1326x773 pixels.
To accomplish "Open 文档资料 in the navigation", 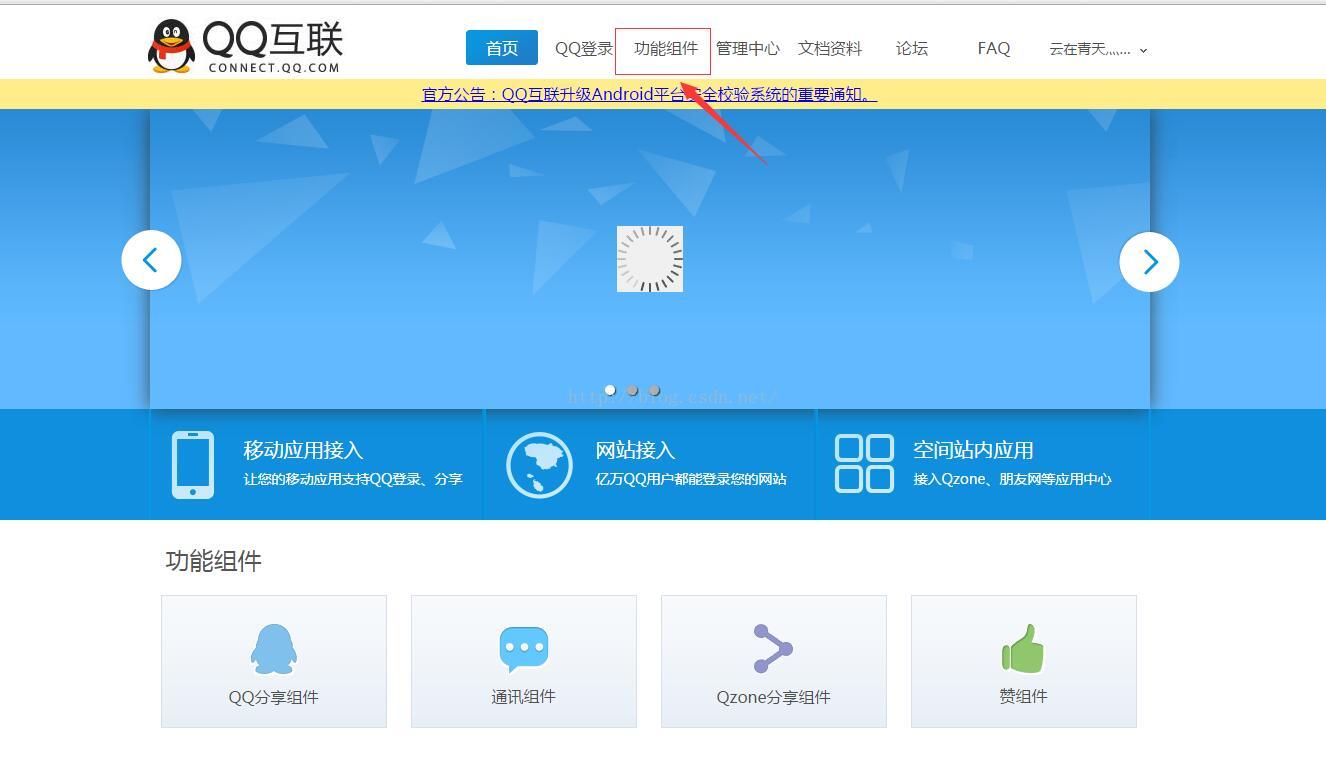I will pyautogui.click(x=830, y=48).
